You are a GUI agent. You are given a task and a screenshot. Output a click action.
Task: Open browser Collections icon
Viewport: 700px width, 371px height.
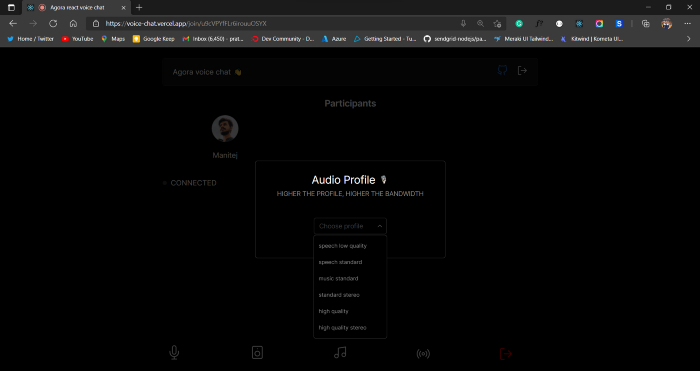(646, 24)
